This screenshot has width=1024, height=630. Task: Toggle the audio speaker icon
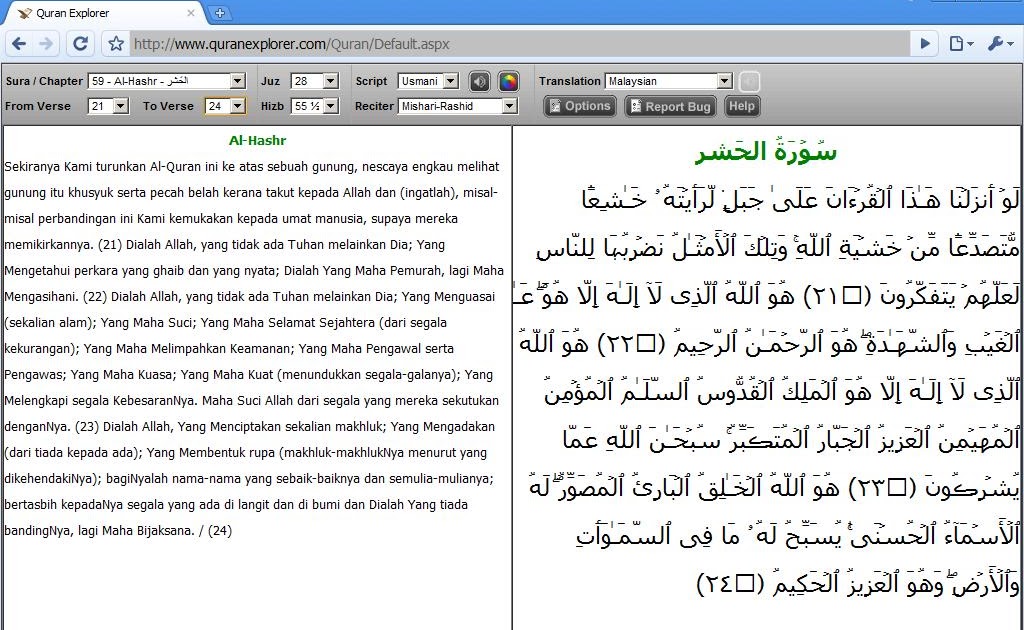point(479,81)
